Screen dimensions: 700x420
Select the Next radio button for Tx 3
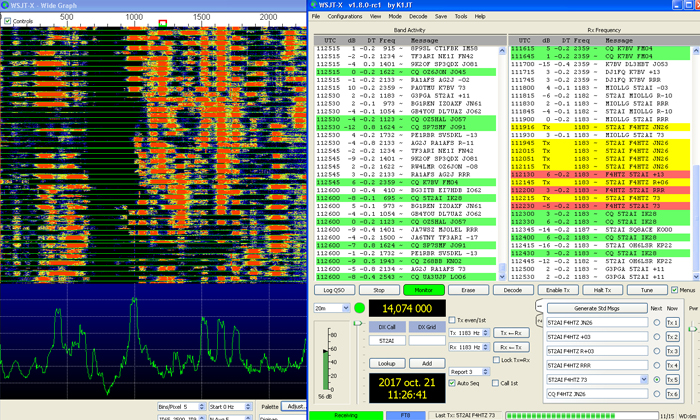(657, 351)
